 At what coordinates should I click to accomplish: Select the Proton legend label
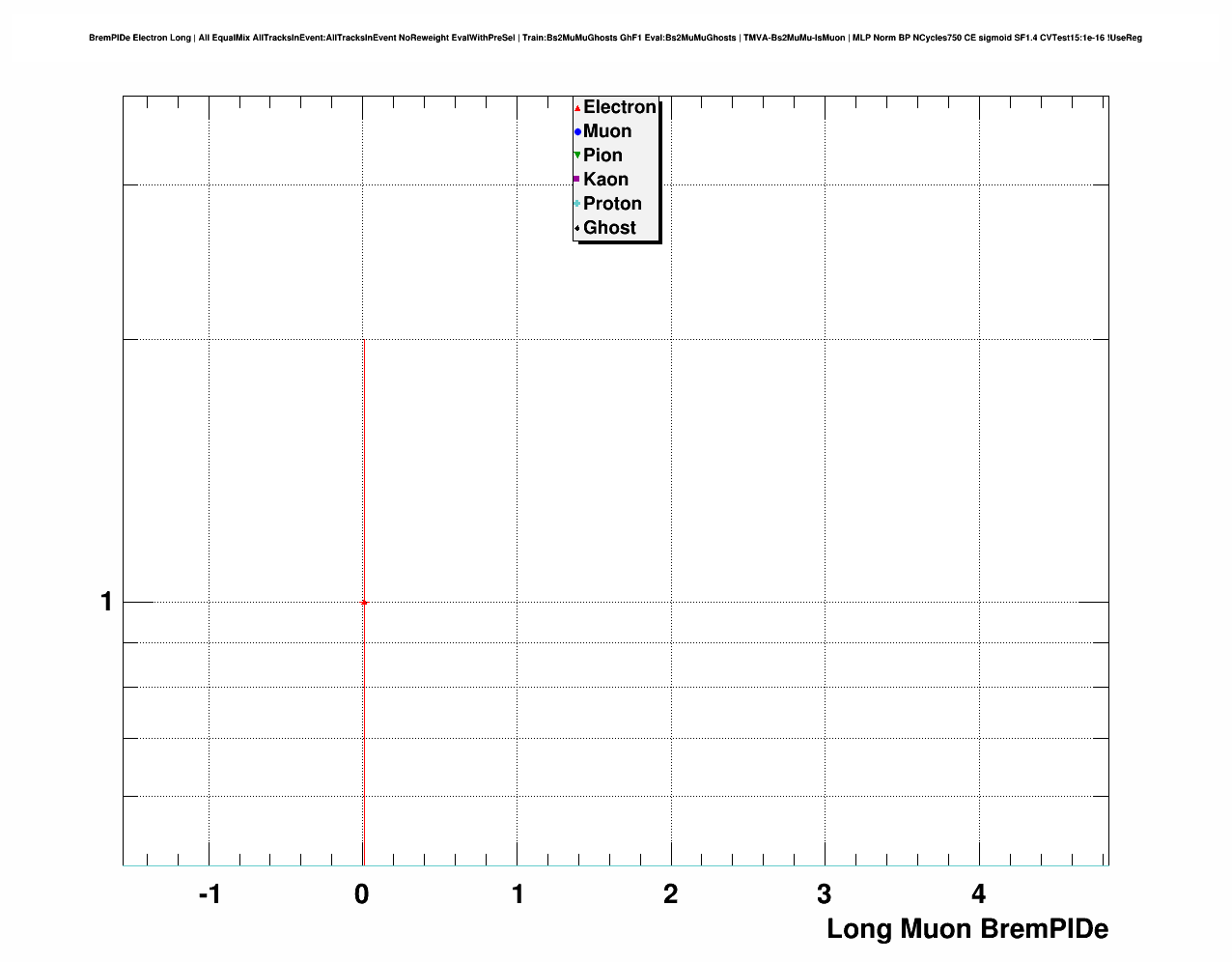coord(612,204)
